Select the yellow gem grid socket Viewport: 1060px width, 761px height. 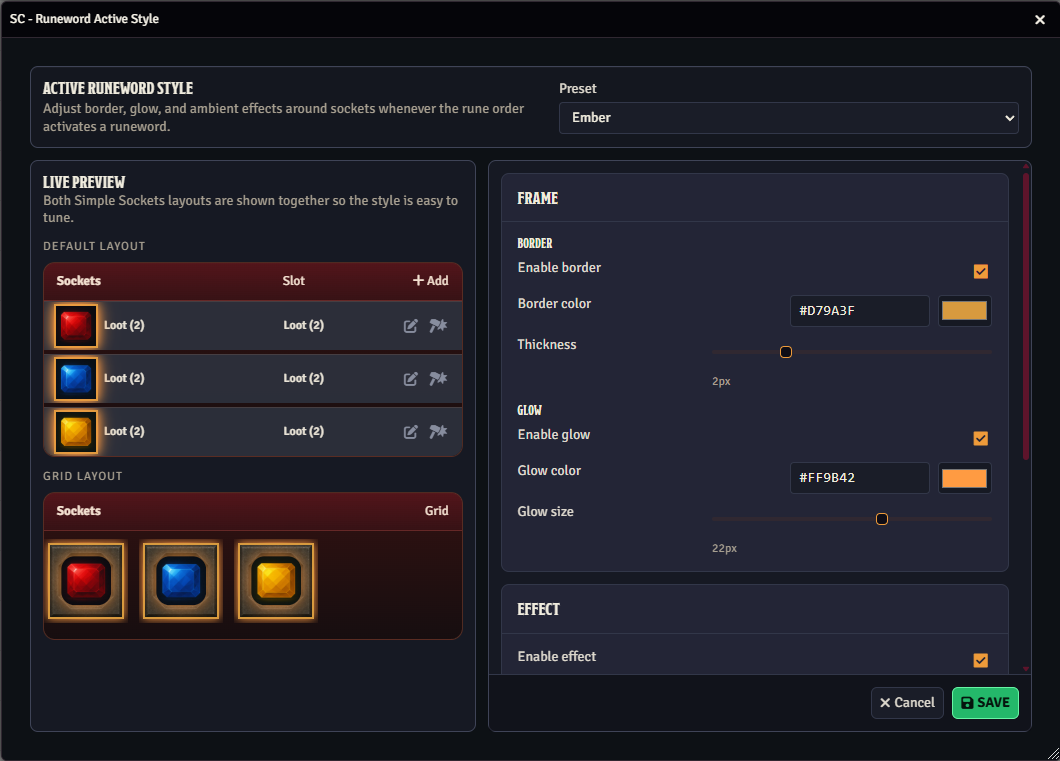(x=275, y=581)
